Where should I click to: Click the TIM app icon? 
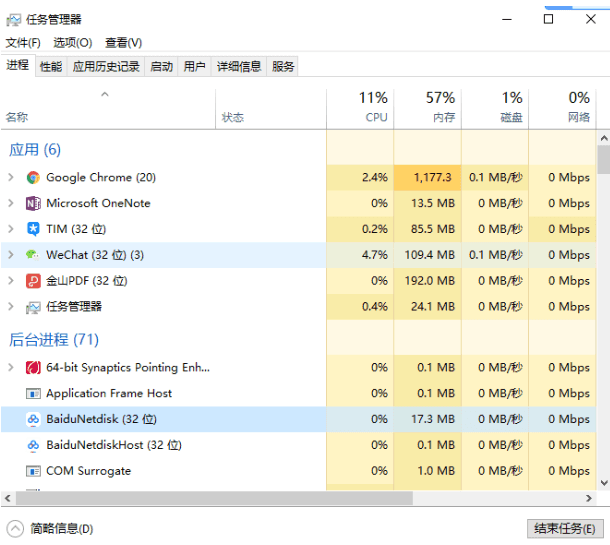point(33,229)
